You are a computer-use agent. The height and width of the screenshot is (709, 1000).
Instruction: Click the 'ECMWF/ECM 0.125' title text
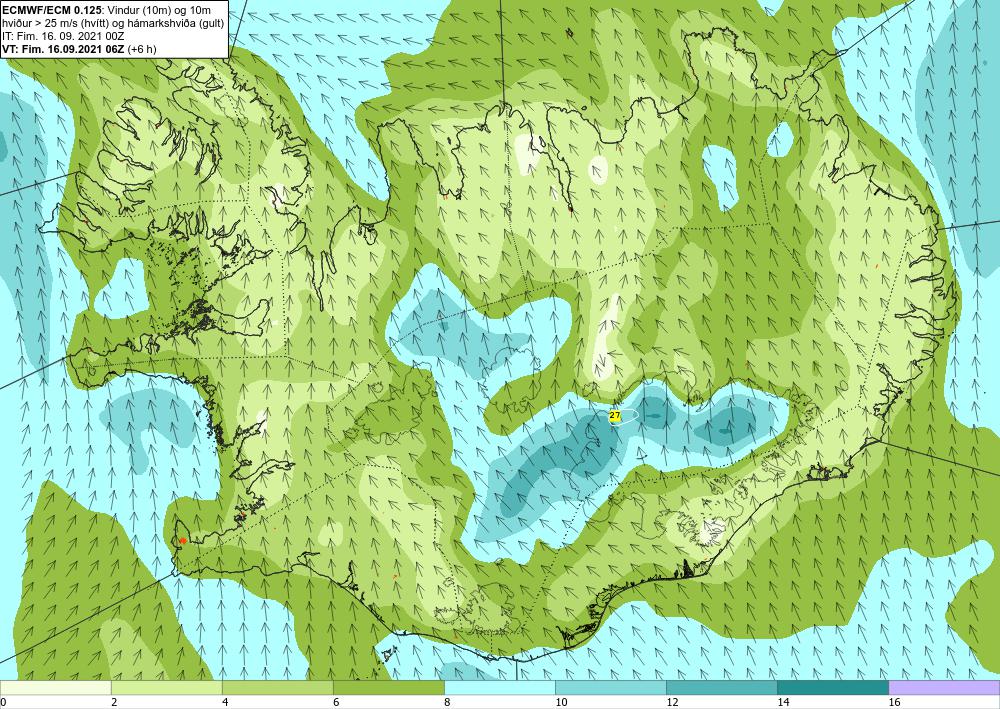[52, 10]
